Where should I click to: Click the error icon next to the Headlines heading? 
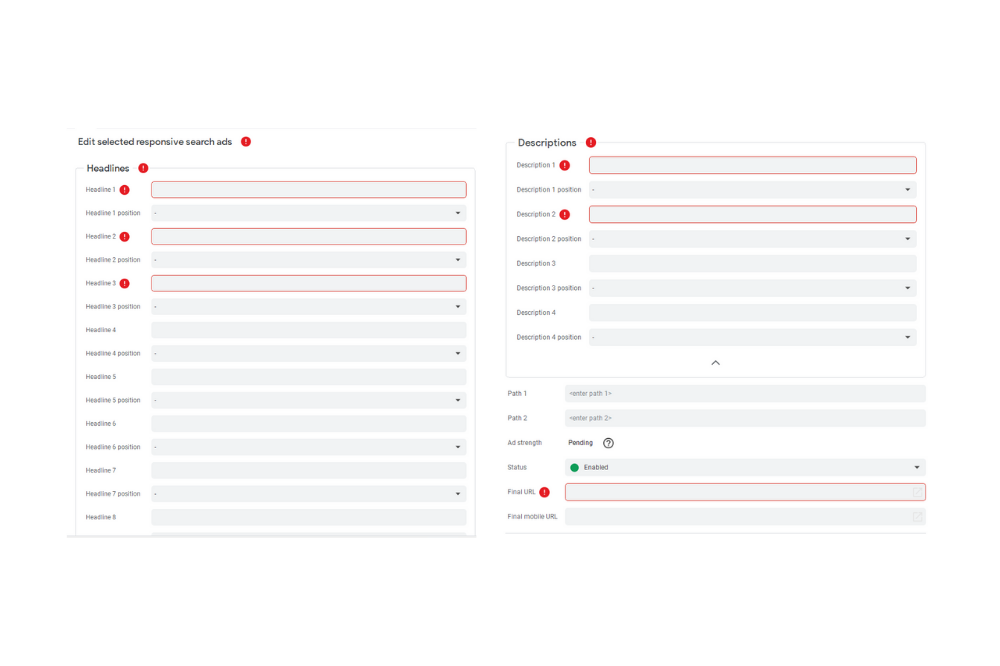point(143,168)
